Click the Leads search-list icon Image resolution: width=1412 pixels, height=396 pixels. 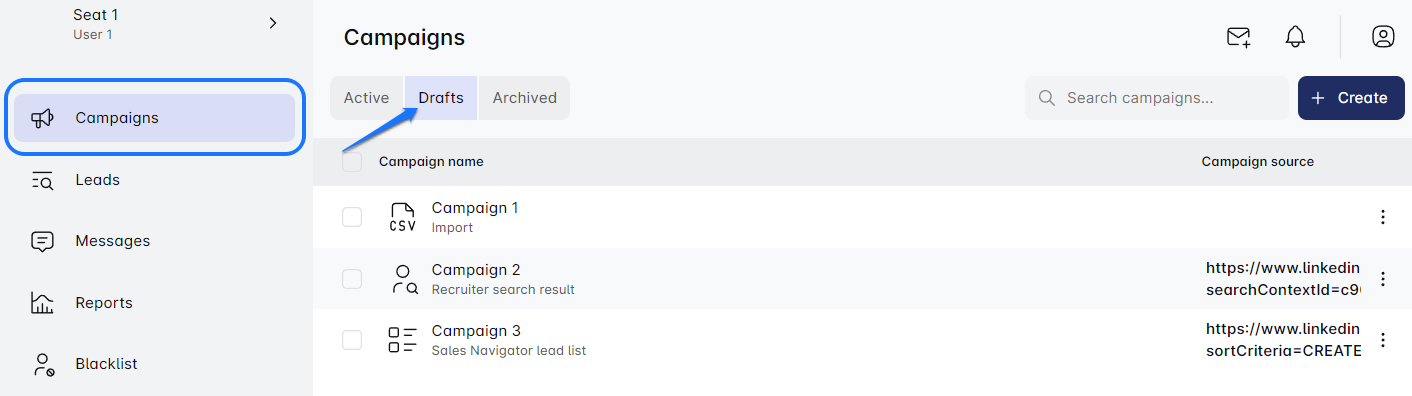[x=42, y=180]
